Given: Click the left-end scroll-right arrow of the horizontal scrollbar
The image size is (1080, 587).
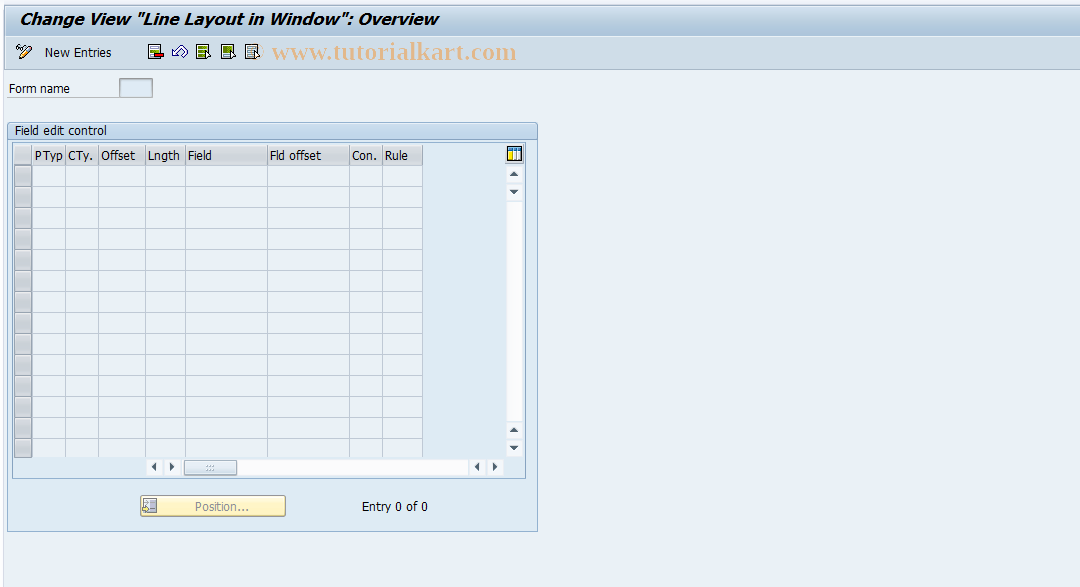Looking at the screenshot, I should [x=172, y=467].
